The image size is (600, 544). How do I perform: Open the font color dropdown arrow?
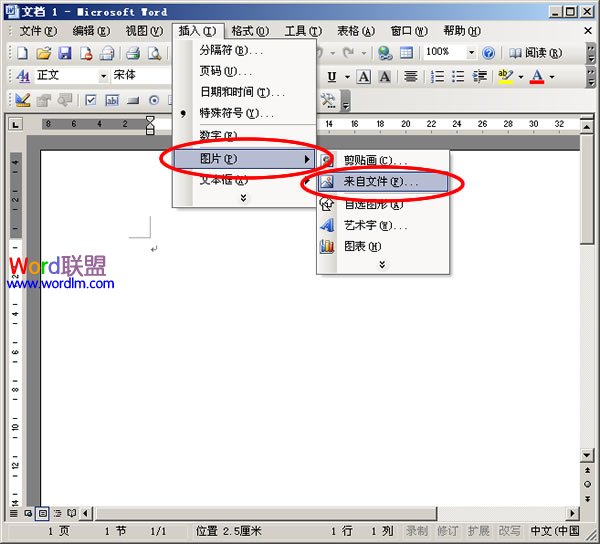coord(552,77)
